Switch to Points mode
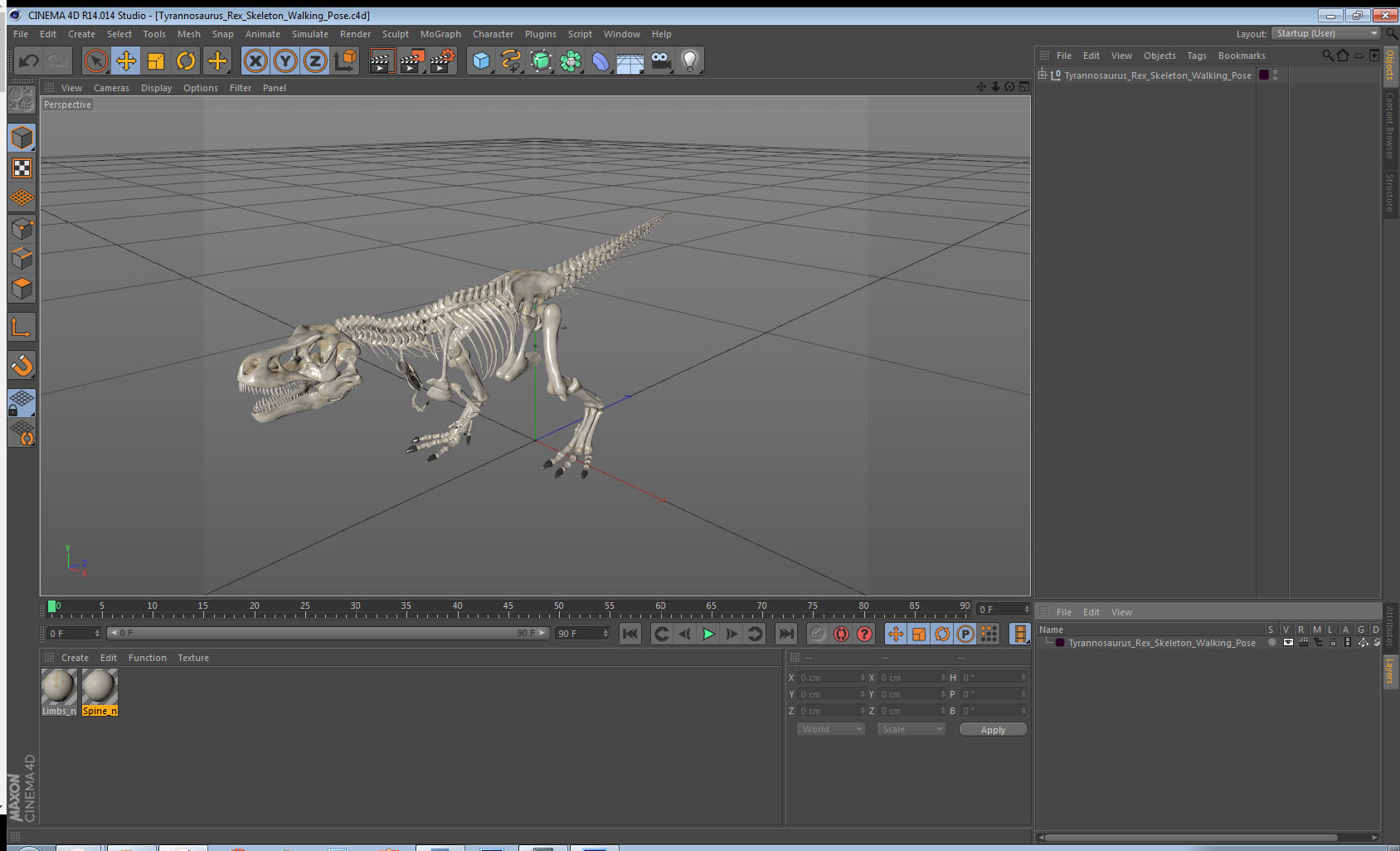 [x=22, y=229]
